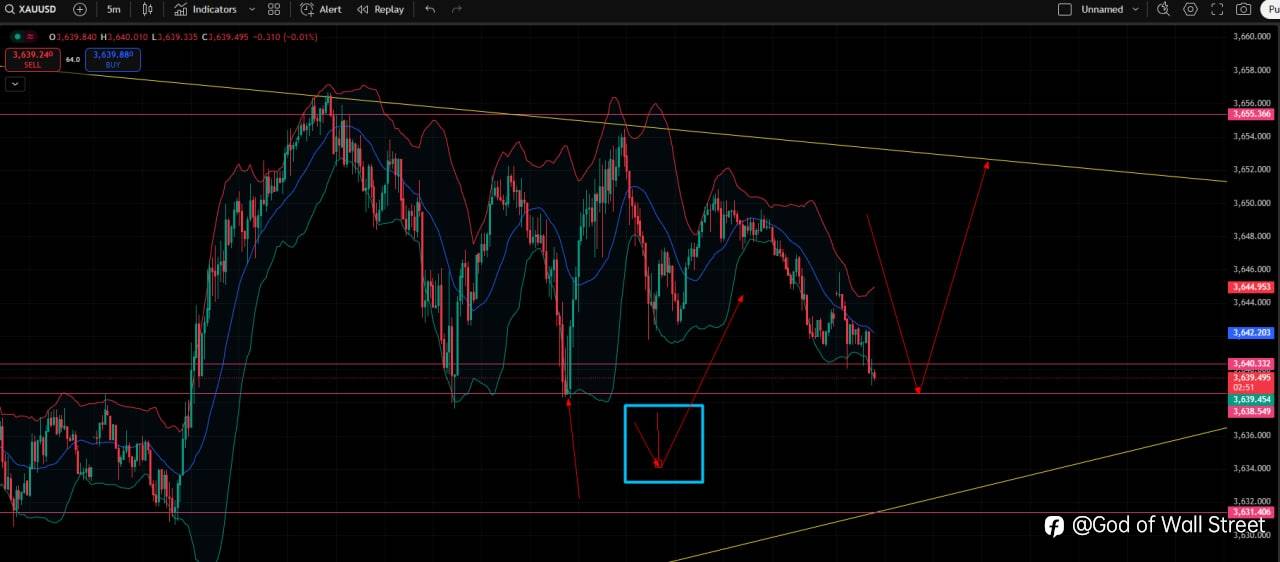Open the Indicators dialog

(x=205, y=9)
